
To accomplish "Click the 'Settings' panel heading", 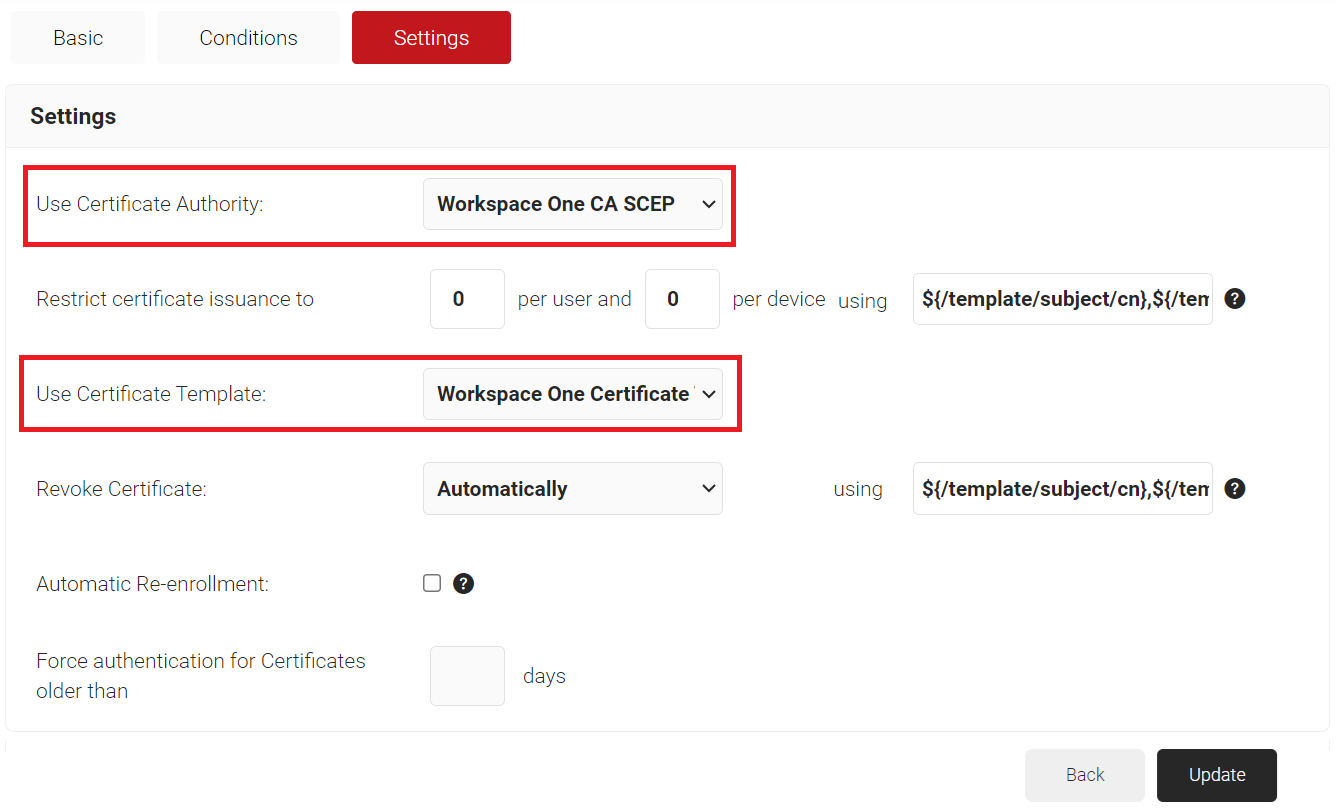I will tap(73, 116).
